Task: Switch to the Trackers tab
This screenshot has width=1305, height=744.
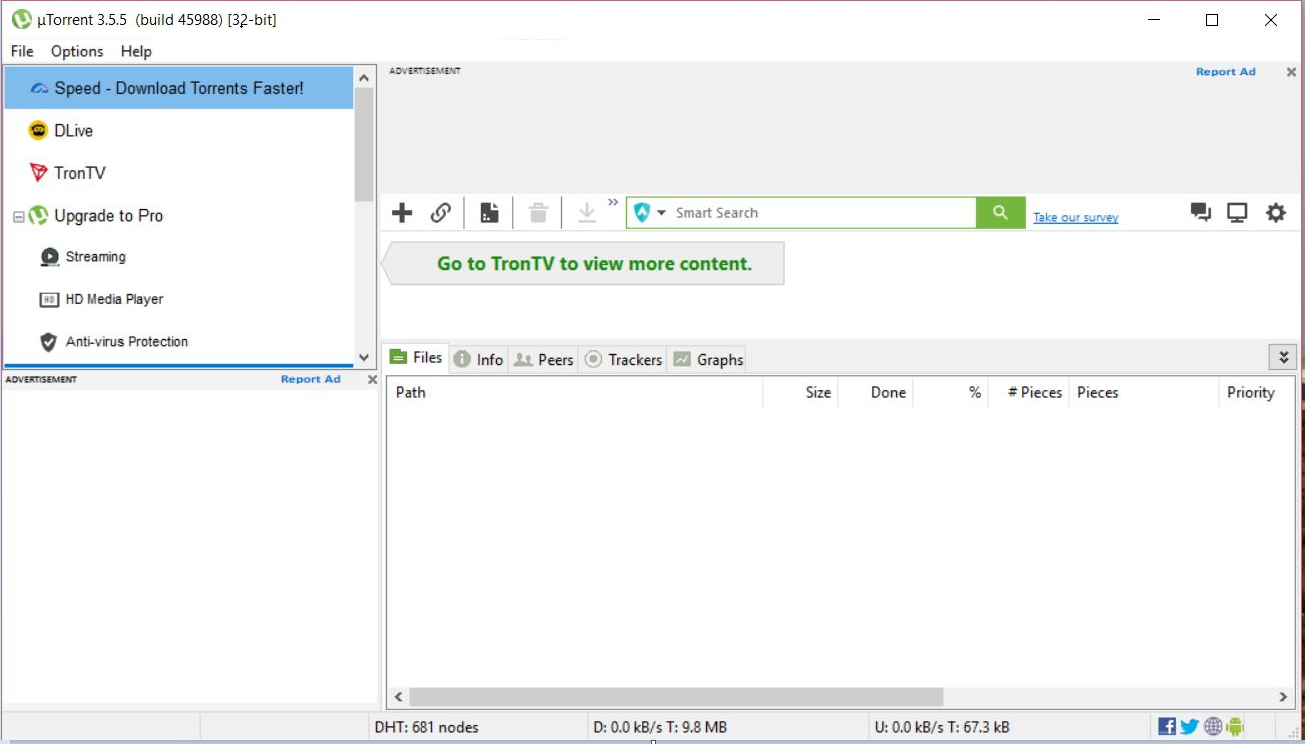Action: [623, 359]
